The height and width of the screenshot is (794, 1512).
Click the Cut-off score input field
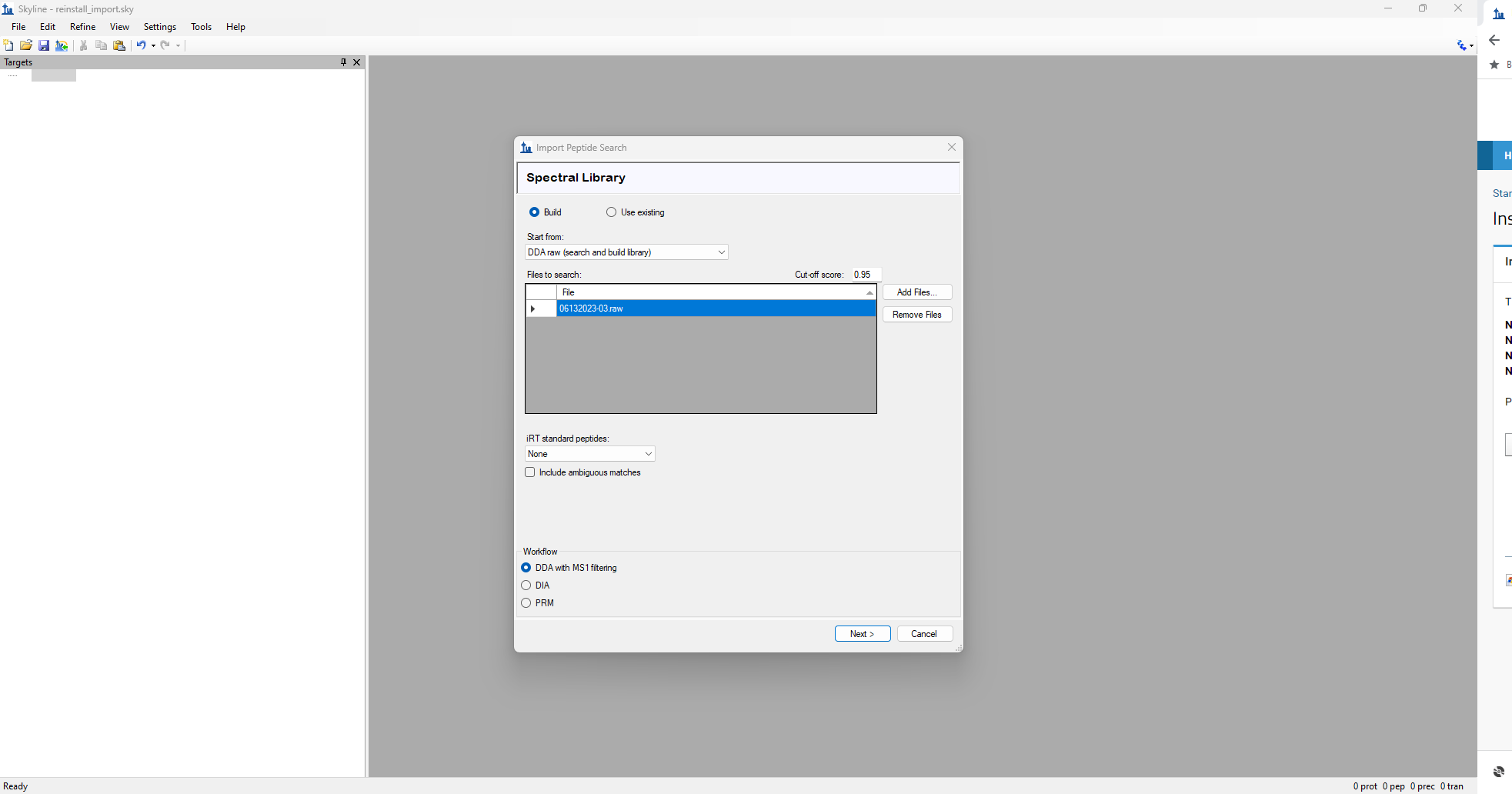(866, 275)
